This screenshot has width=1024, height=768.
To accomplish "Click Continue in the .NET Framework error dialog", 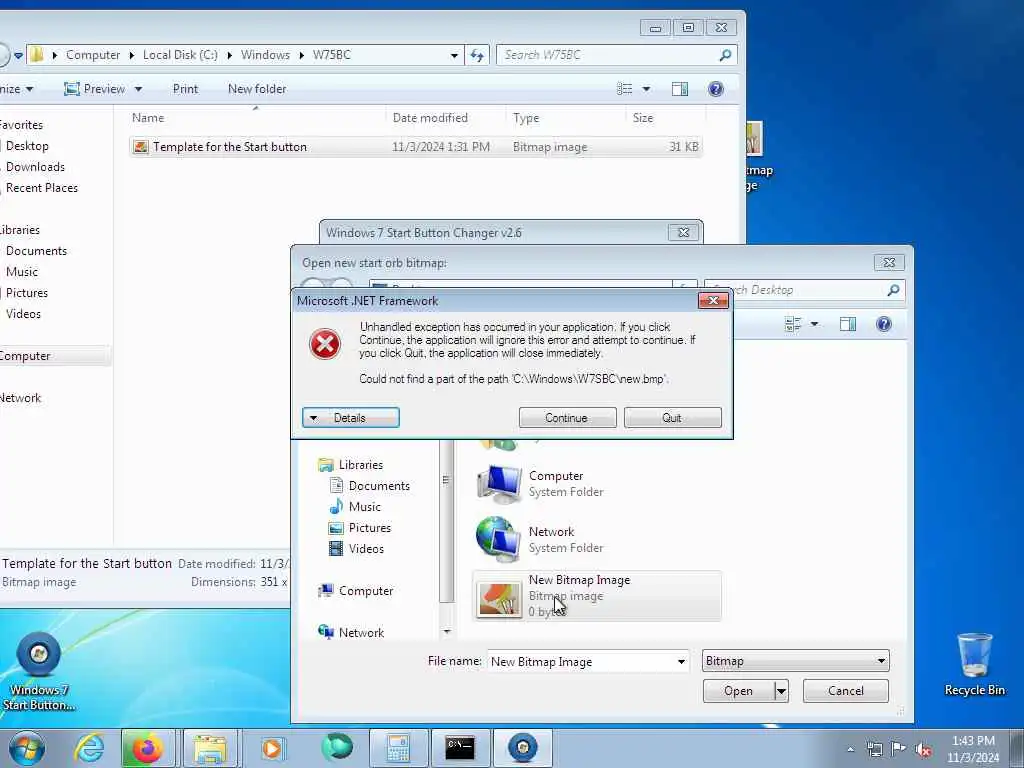I will point(567,418).
